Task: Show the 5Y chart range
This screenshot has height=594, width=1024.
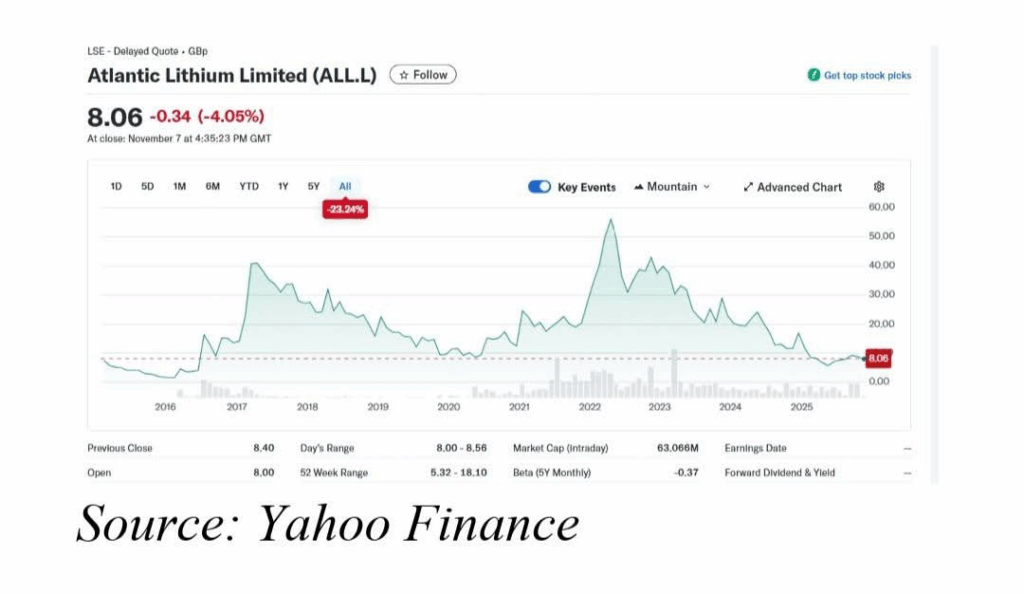Action: pyautogui.click(x=313, y=186)
